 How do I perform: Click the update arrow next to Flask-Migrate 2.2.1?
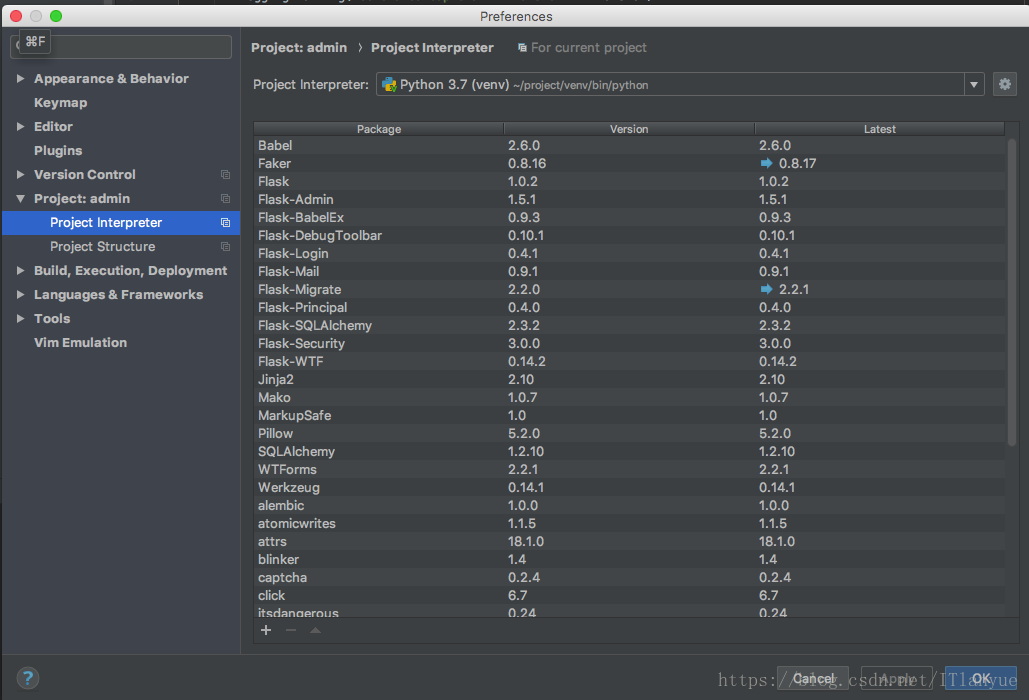point(766,289)
